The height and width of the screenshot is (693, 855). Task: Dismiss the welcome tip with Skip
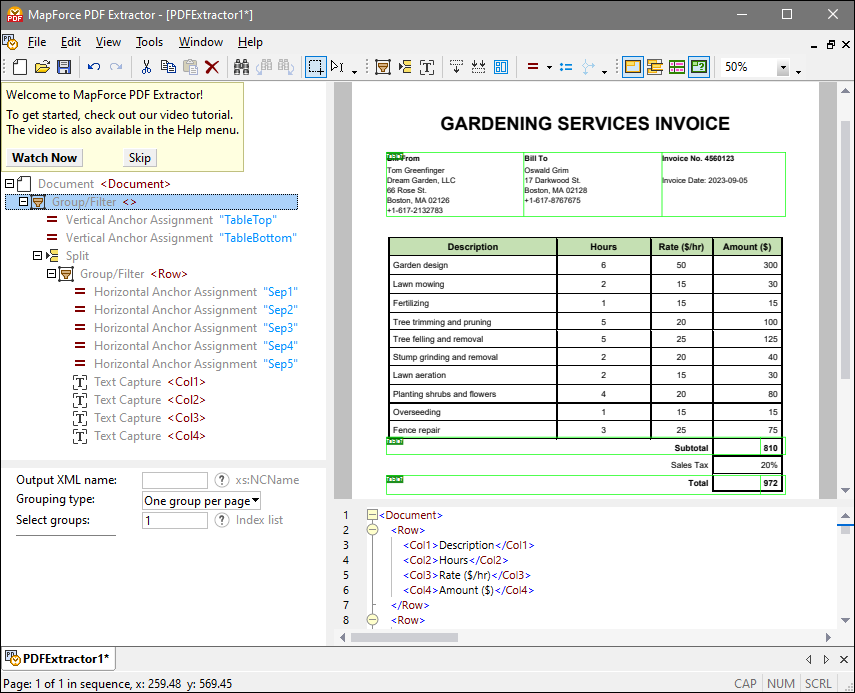click(x=140, y=158)
